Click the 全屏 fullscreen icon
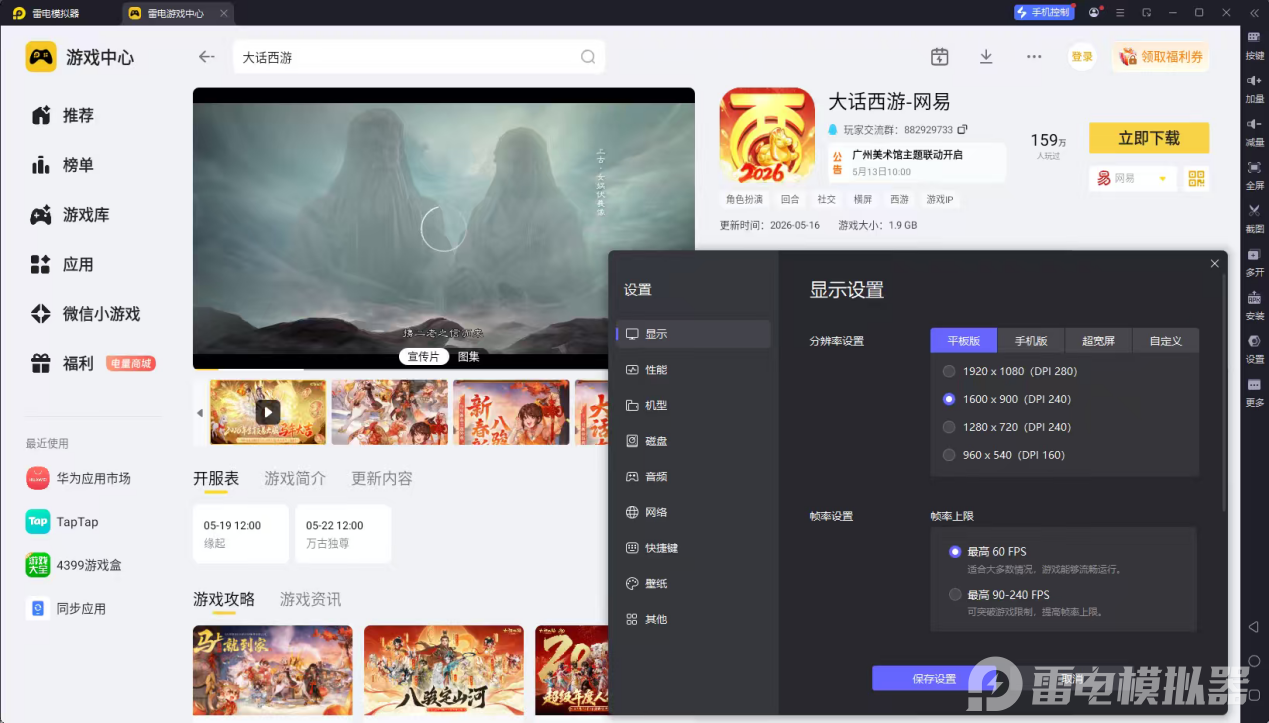1269x723 pixels. [x=1254, y=174]
